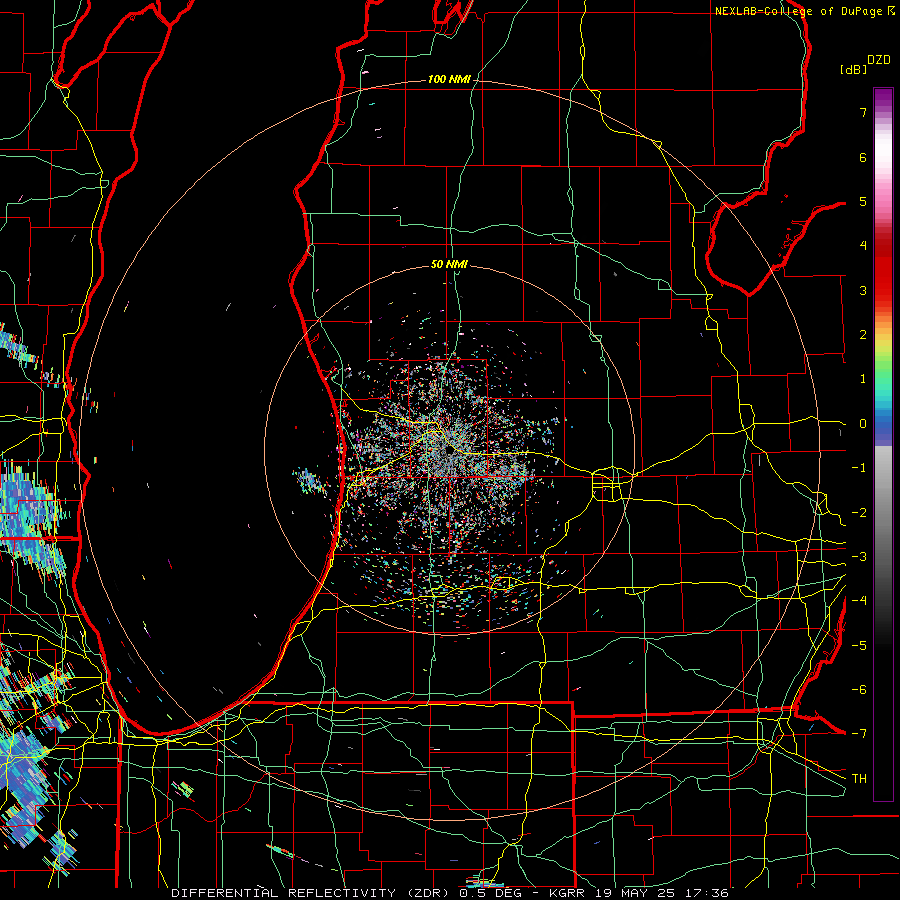Click legend value -6 on the color scale
This screenshot has width=900, height=900.
[859, 690]
